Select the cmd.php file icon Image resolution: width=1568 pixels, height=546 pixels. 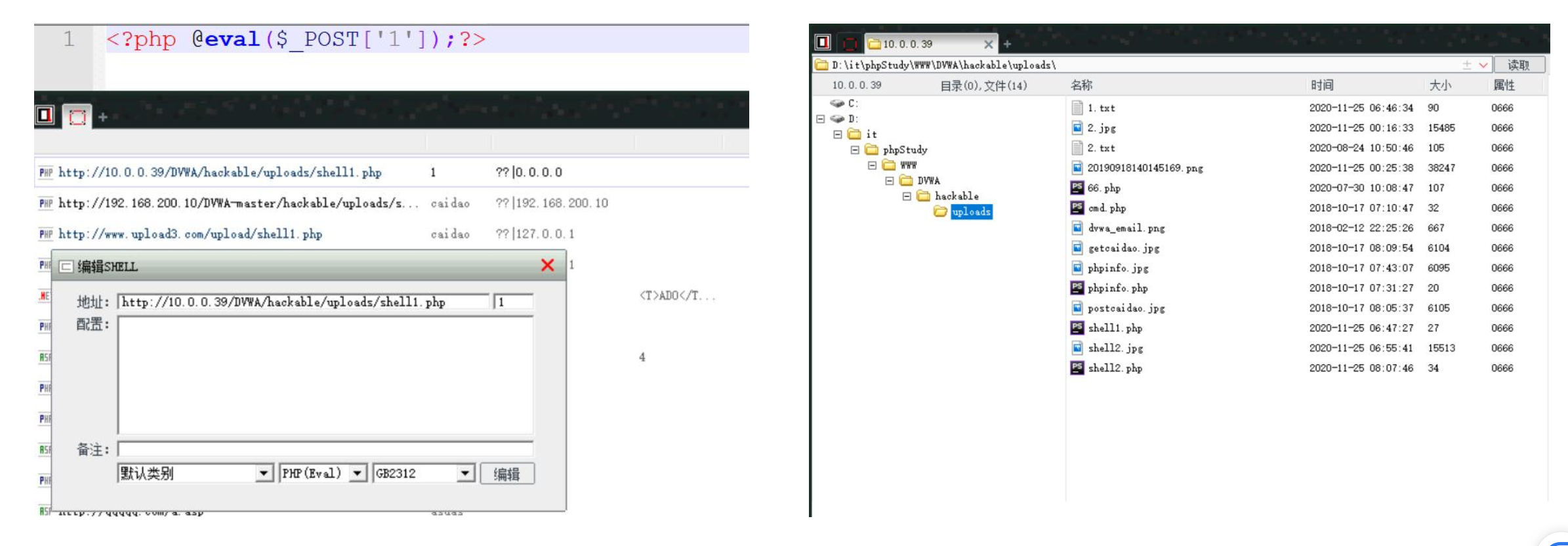[1077, 208]
